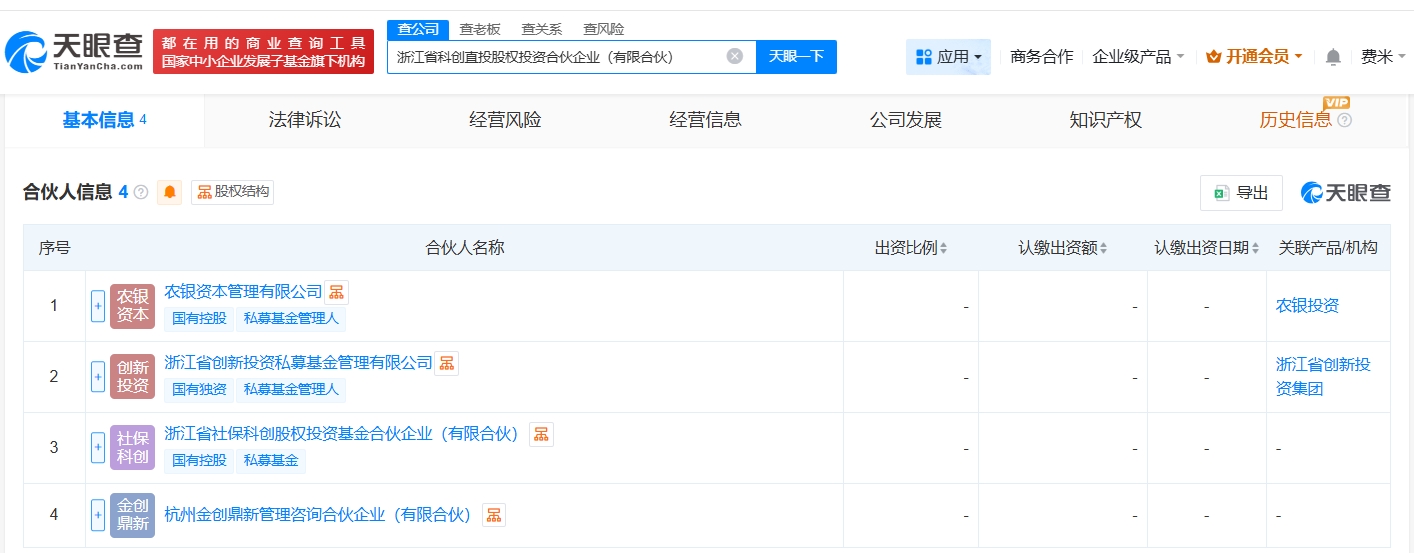Viewport: 1414px width, 553px height.
Task: Click into the company search input field
Action: (x=555, y=57)
